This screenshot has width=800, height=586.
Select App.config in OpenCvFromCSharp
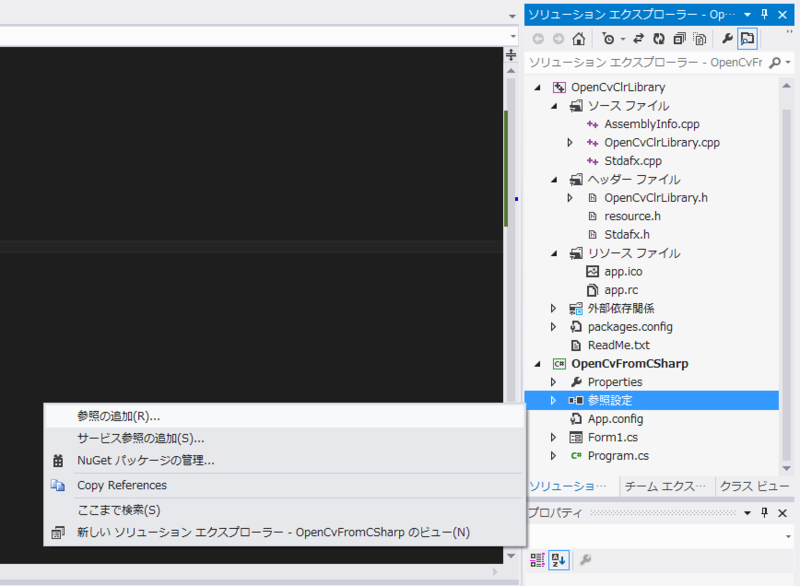point(615,419)
